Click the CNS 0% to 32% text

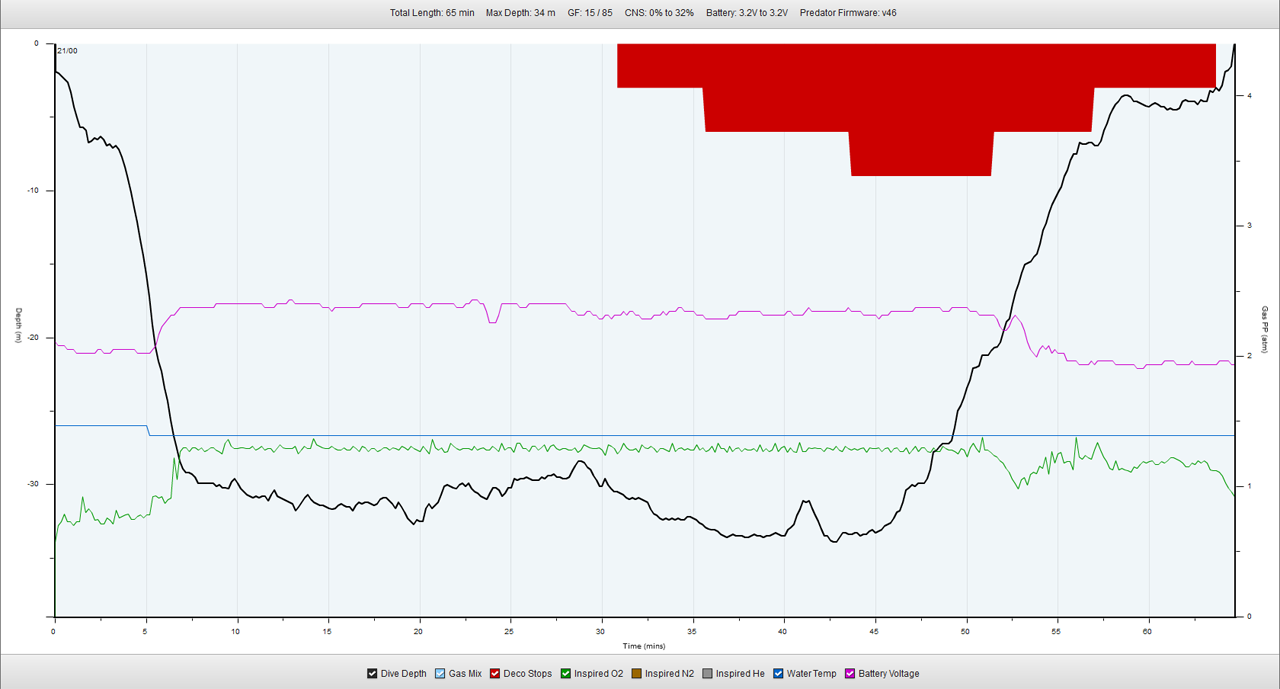(659, 13)
